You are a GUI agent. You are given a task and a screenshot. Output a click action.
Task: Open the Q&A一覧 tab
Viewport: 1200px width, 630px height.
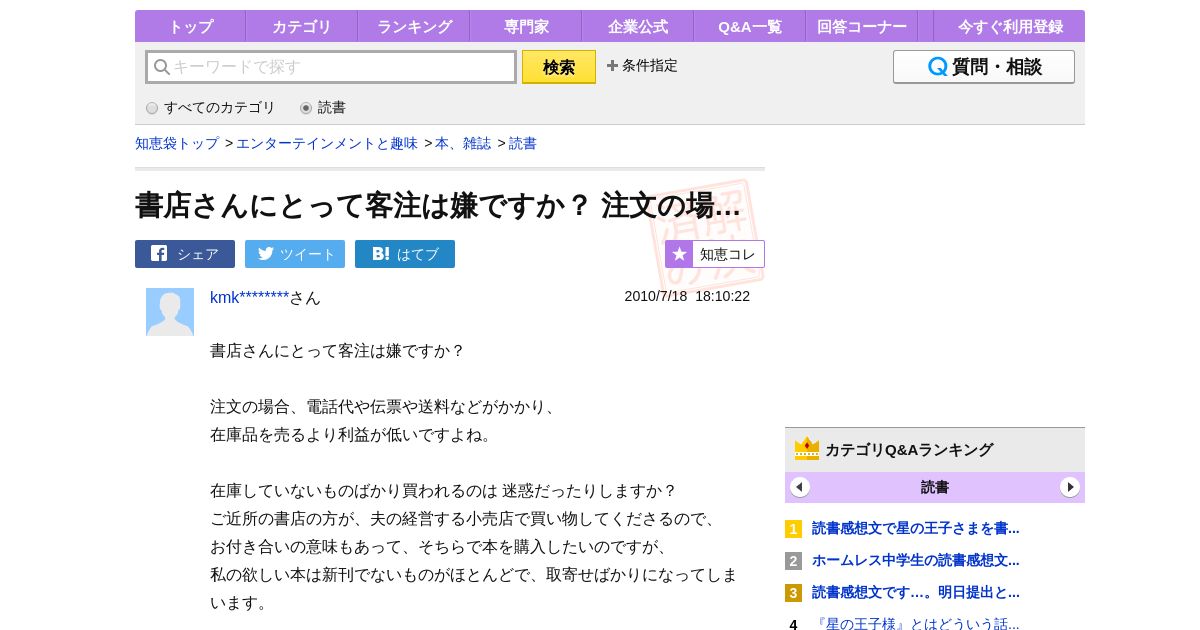pos(750,26)
